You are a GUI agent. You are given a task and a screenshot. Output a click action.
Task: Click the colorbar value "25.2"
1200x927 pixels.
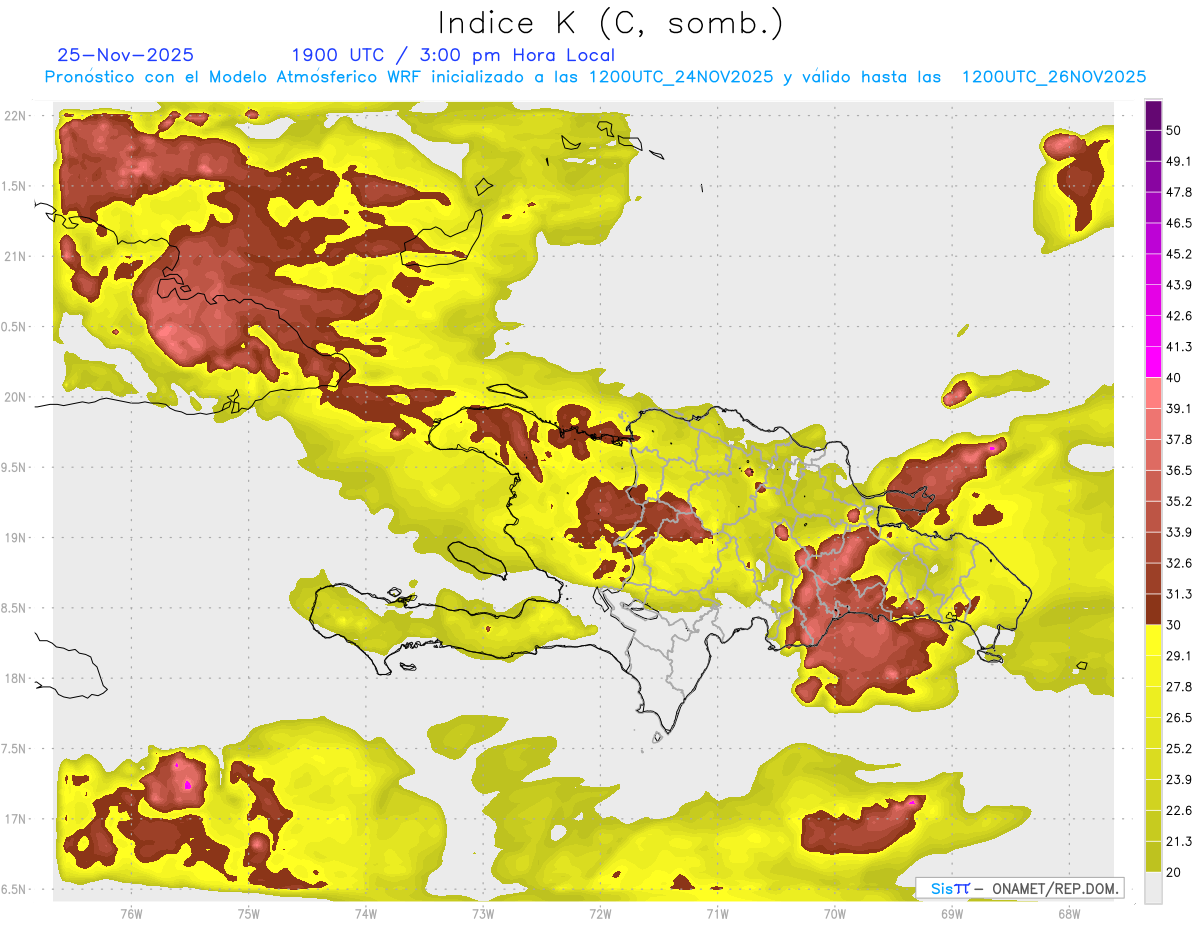pos(1179,749)
